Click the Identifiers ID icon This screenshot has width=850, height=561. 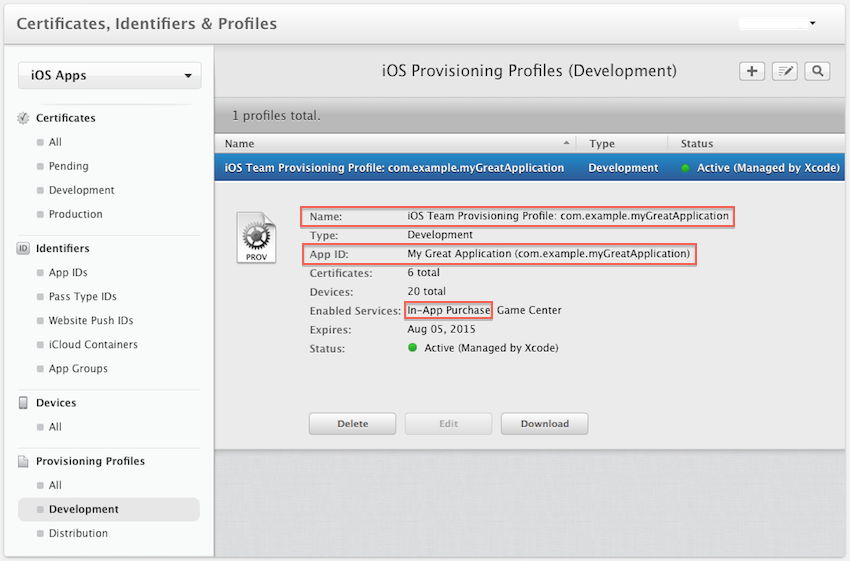(x=24, y=248)
